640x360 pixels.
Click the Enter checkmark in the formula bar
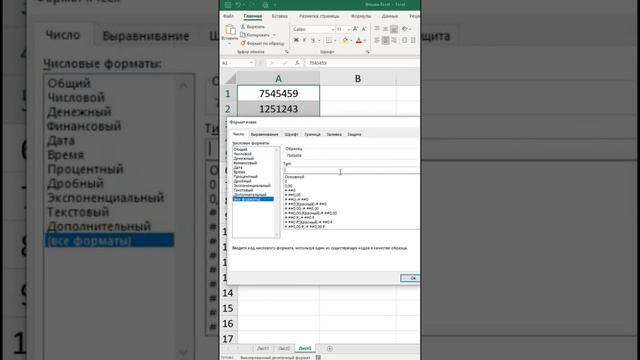(285, 63)
